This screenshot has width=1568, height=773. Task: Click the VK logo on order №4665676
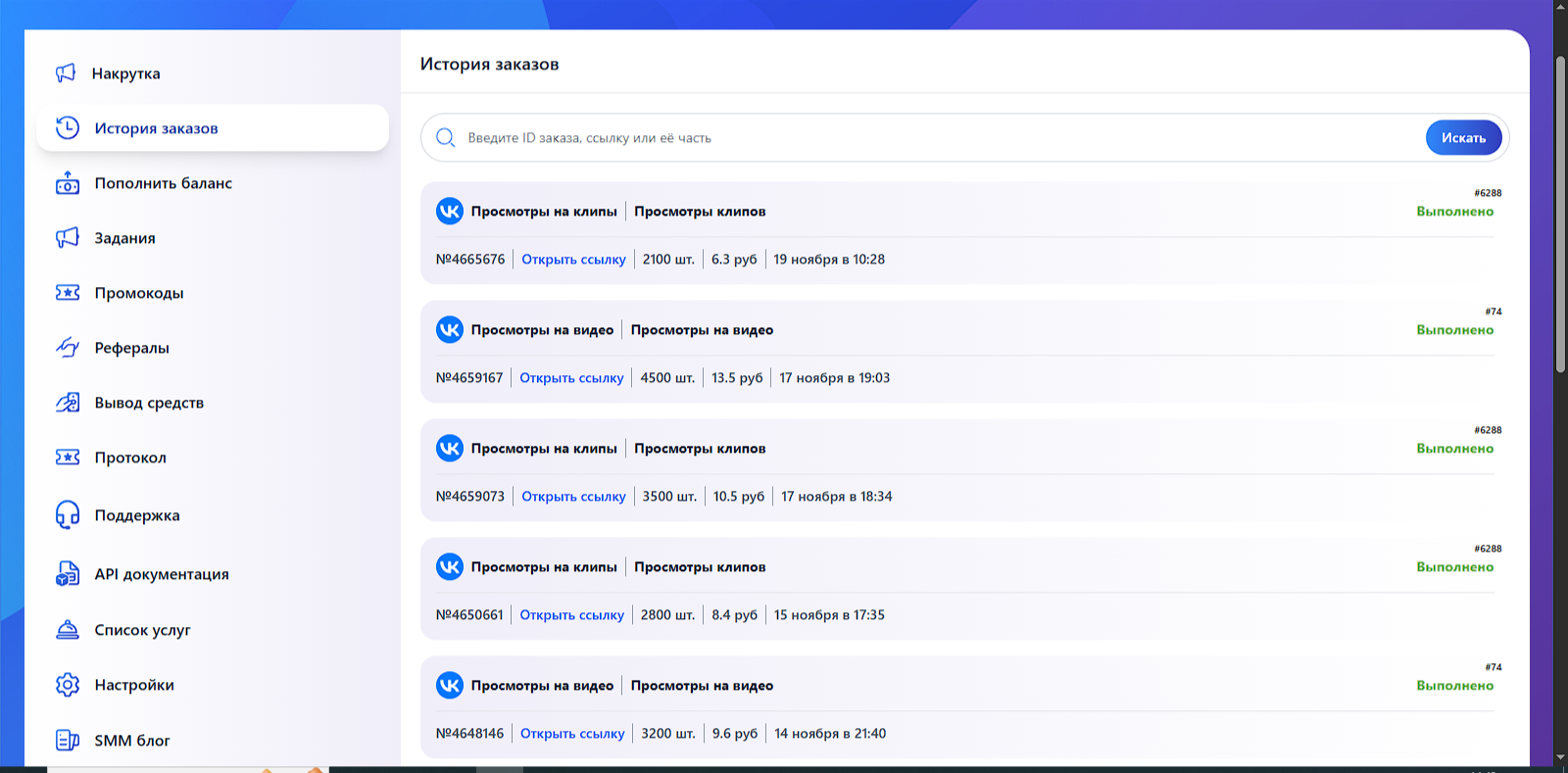pyautogui.click(x=449, y=212)
